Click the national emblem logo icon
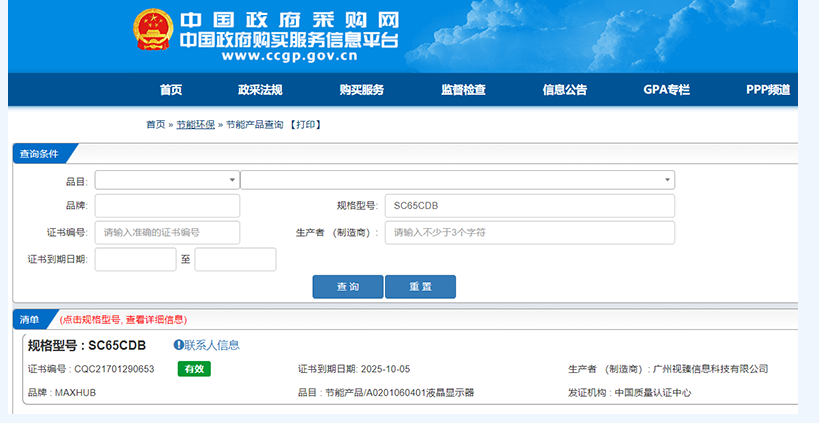 pyautogui.click(x=152, y=31)
